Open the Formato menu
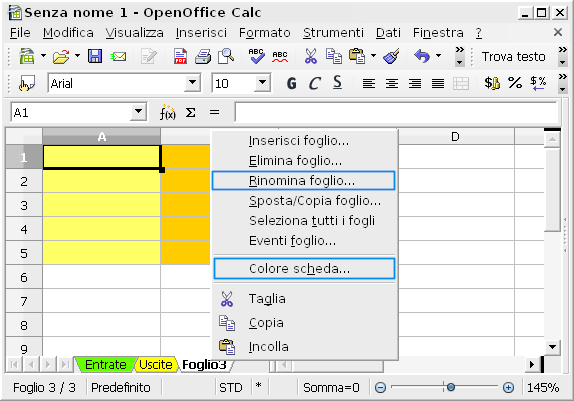The image size is (574, 401). [x=265, y=33]
